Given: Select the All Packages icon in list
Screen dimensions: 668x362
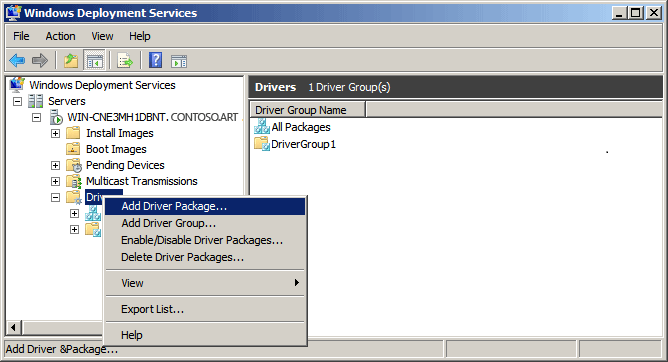Looking at the screenshot, I should (262, 127).
